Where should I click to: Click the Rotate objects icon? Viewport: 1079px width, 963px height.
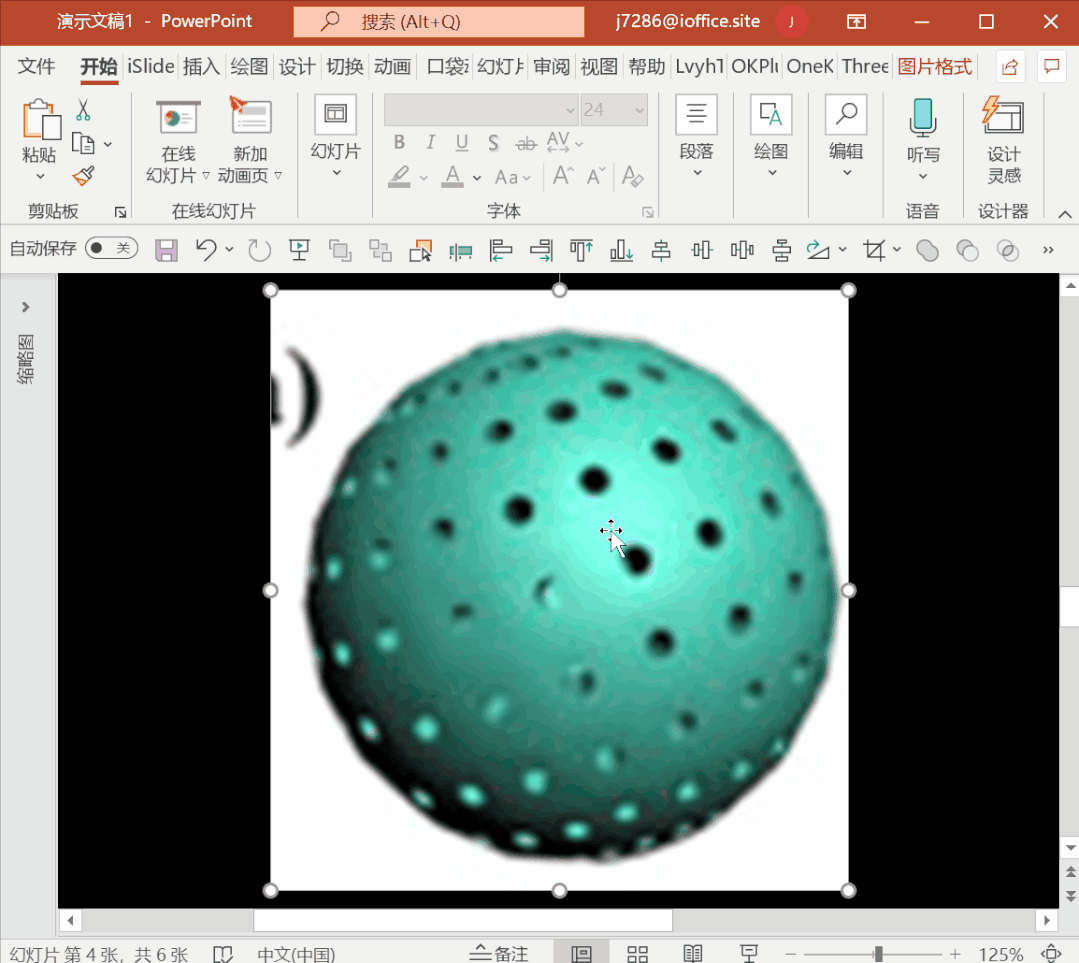point(818,250)
